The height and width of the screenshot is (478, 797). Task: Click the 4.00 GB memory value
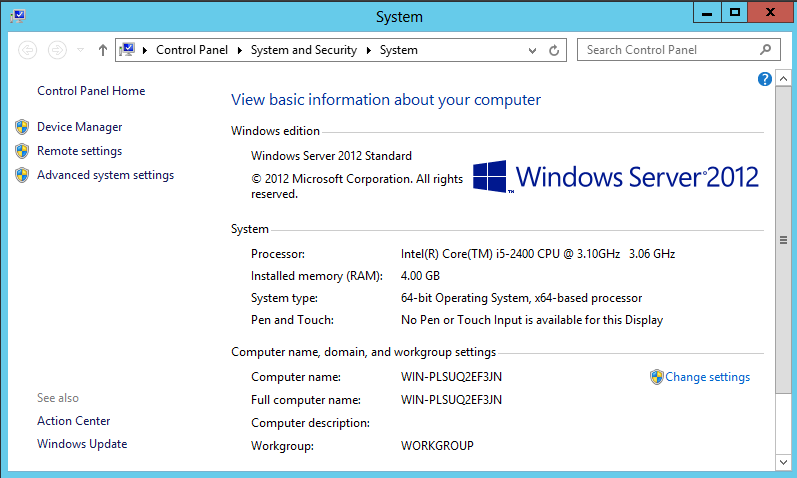420,276
